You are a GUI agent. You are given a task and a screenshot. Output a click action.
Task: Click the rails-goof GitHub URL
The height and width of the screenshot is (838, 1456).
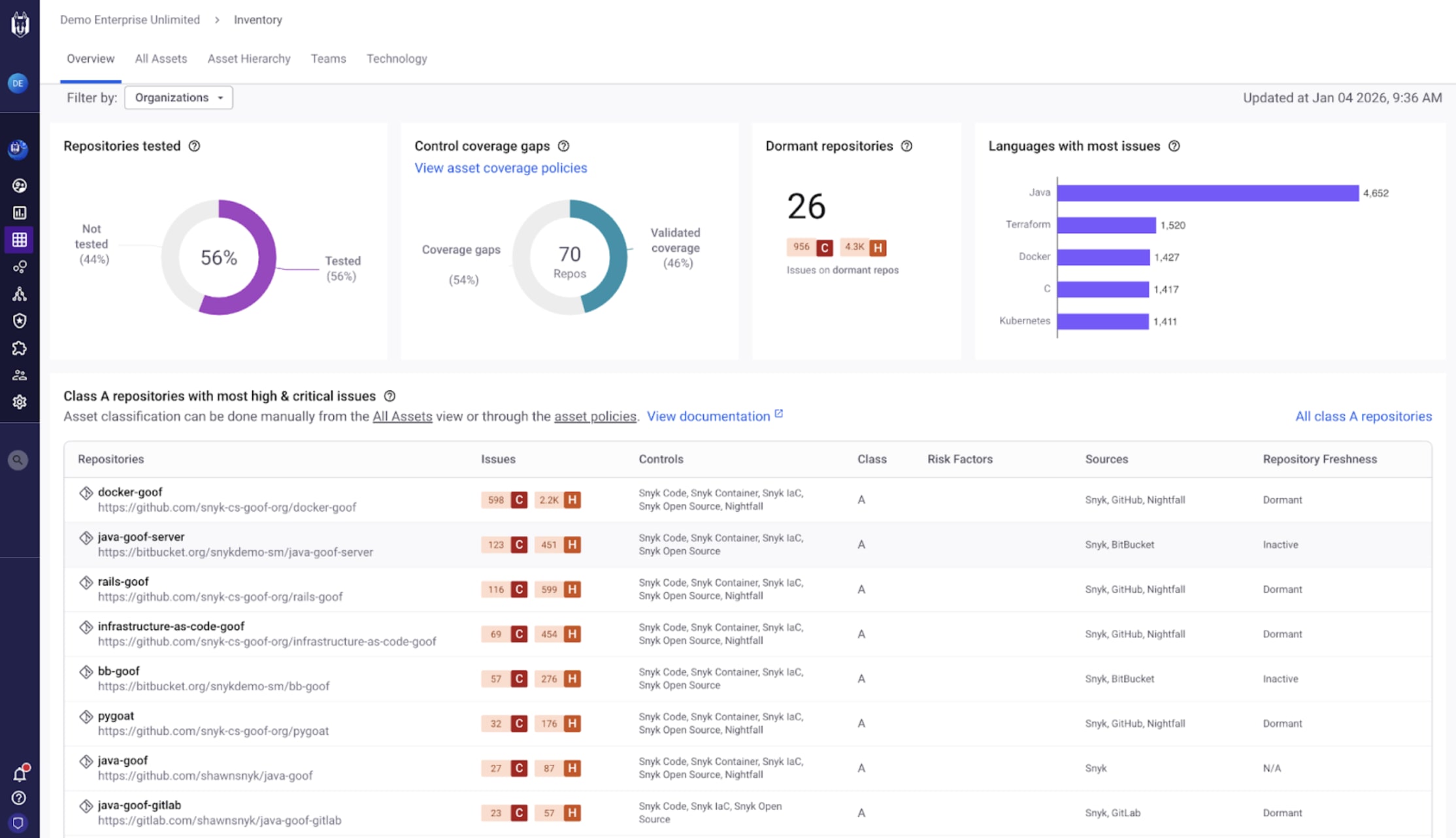[220, 597]
